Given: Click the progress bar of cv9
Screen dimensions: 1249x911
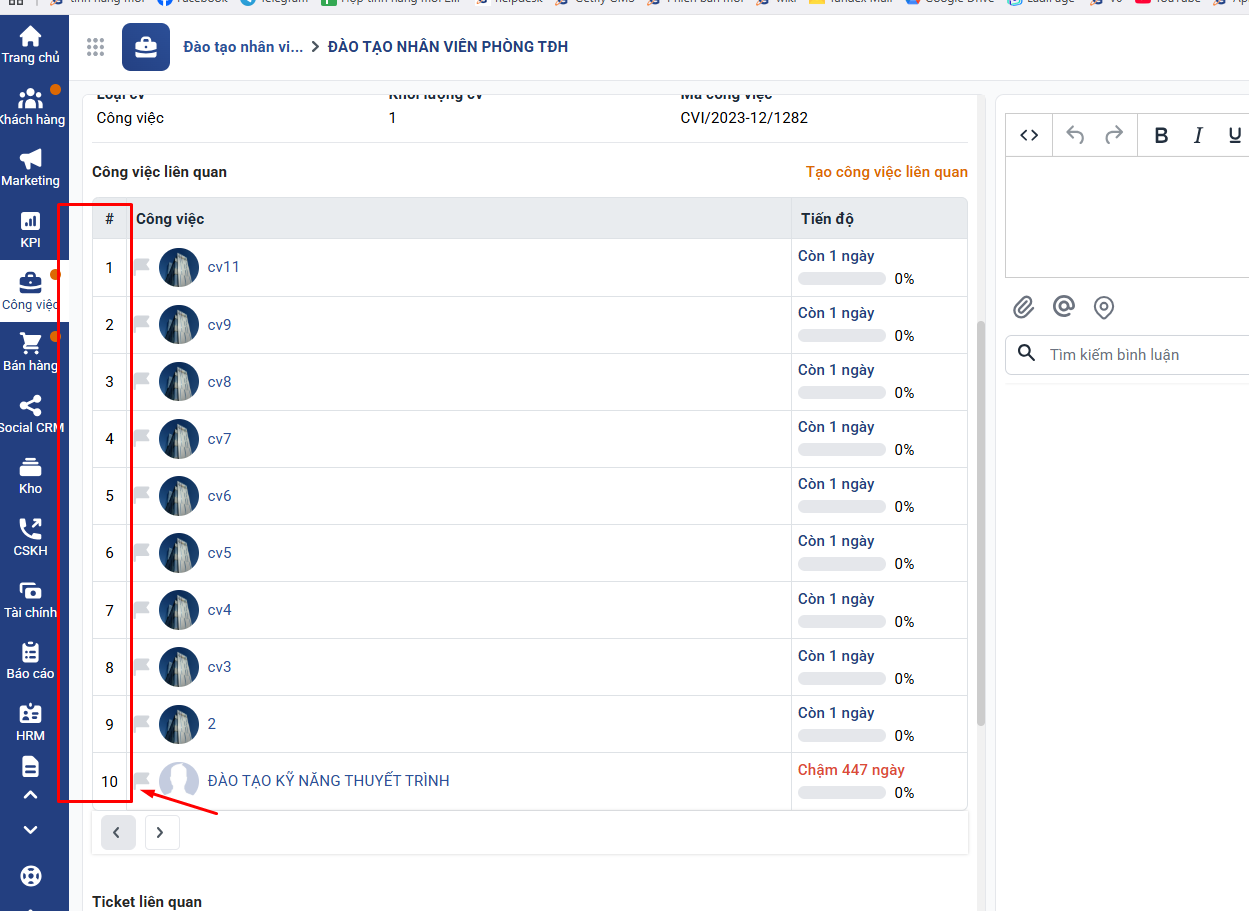Looking at the screenshot, I should pyautogui.click(x=841, y=336).
